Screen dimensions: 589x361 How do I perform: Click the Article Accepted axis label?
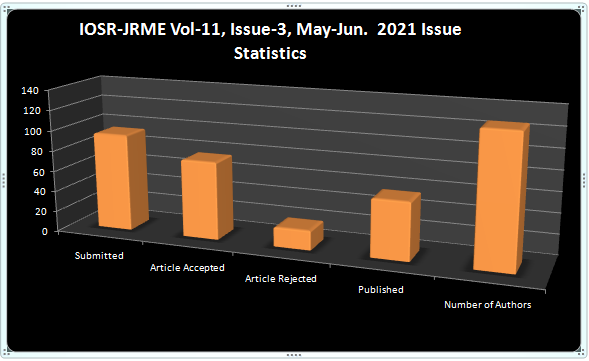tap(187, 267)
